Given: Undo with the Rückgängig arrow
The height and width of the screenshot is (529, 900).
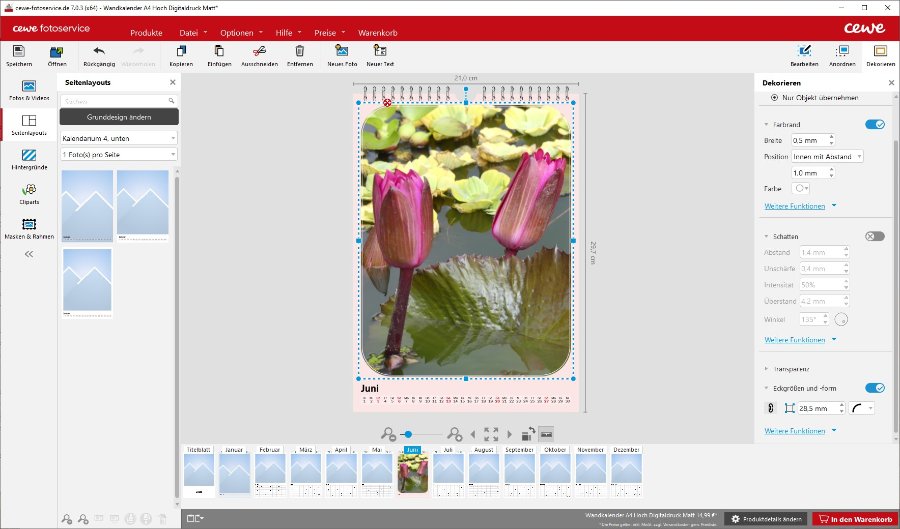Looking at the screenshot, I should click(x=99, y=51).
